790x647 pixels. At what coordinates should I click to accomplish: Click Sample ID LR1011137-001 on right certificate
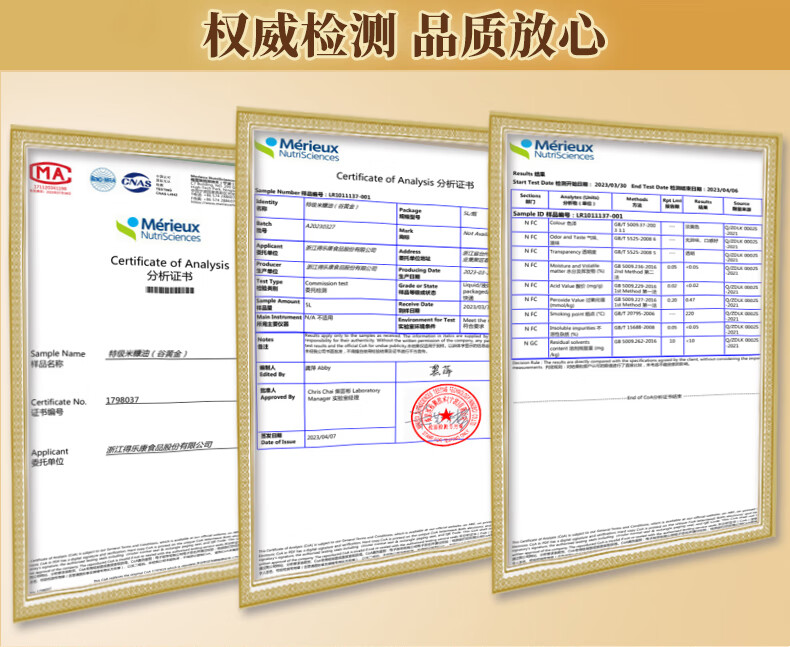click(x=568, y=215)
